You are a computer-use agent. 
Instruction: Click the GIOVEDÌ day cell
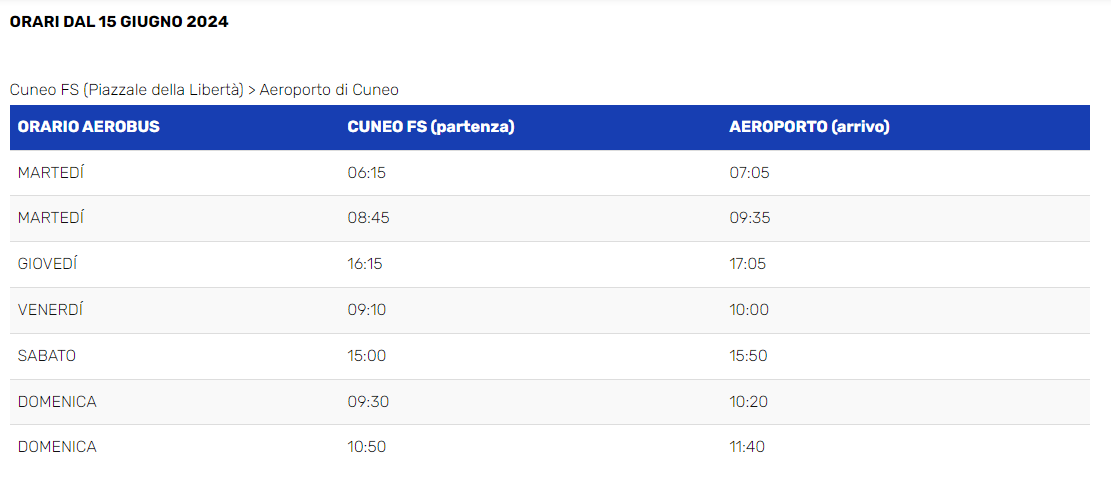tap(47, 264)
